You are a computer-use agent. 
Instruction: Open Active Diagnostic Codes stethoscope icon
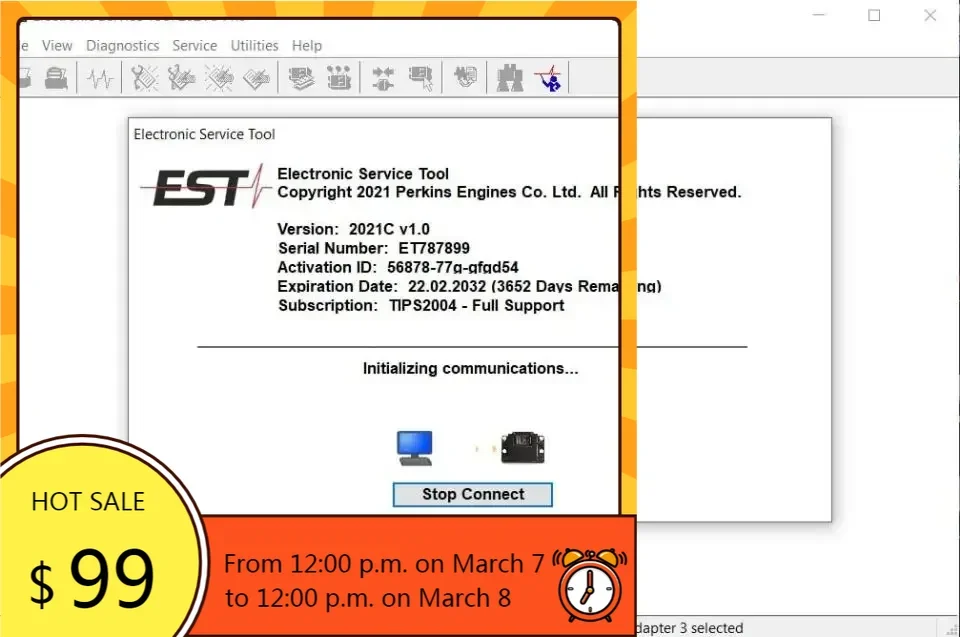[144, 78]
